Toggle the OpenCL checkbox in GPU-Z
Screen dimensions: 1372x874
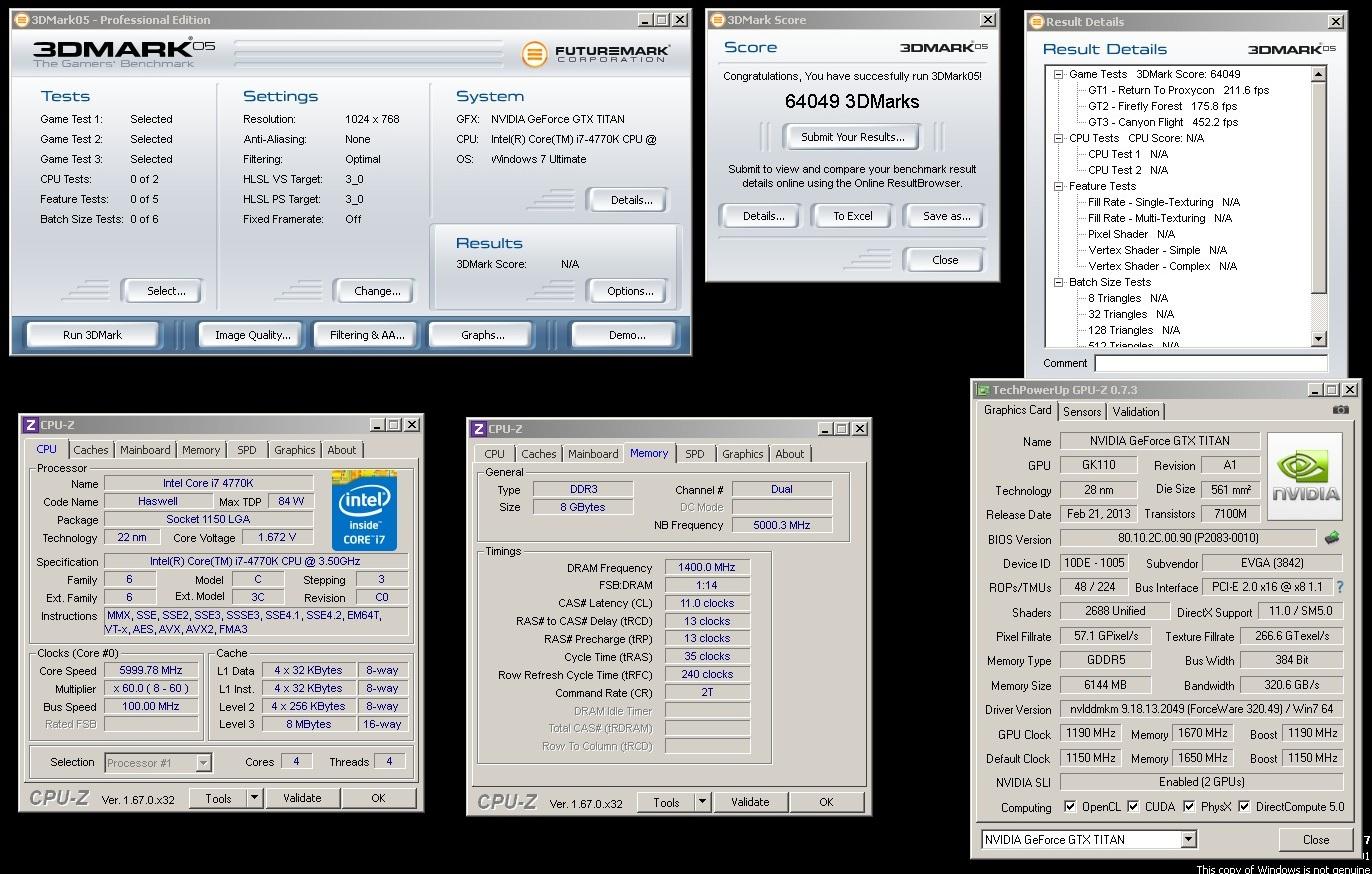1070,807
